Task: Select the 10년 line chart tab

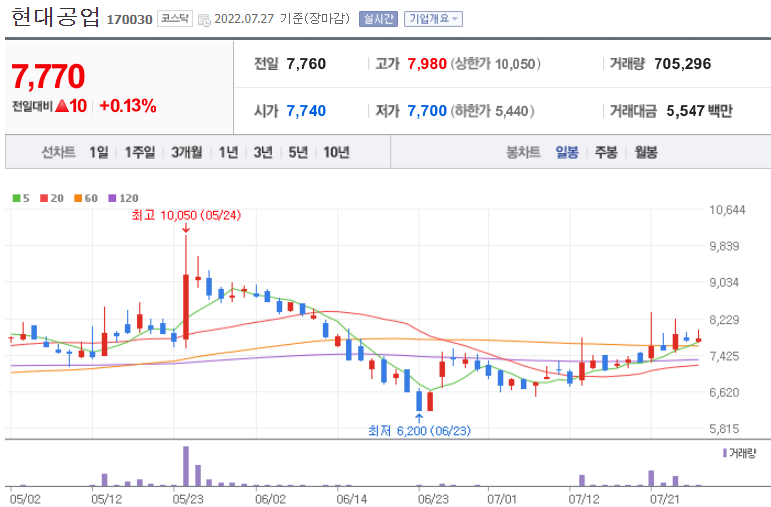Action: tap(336, 152)
